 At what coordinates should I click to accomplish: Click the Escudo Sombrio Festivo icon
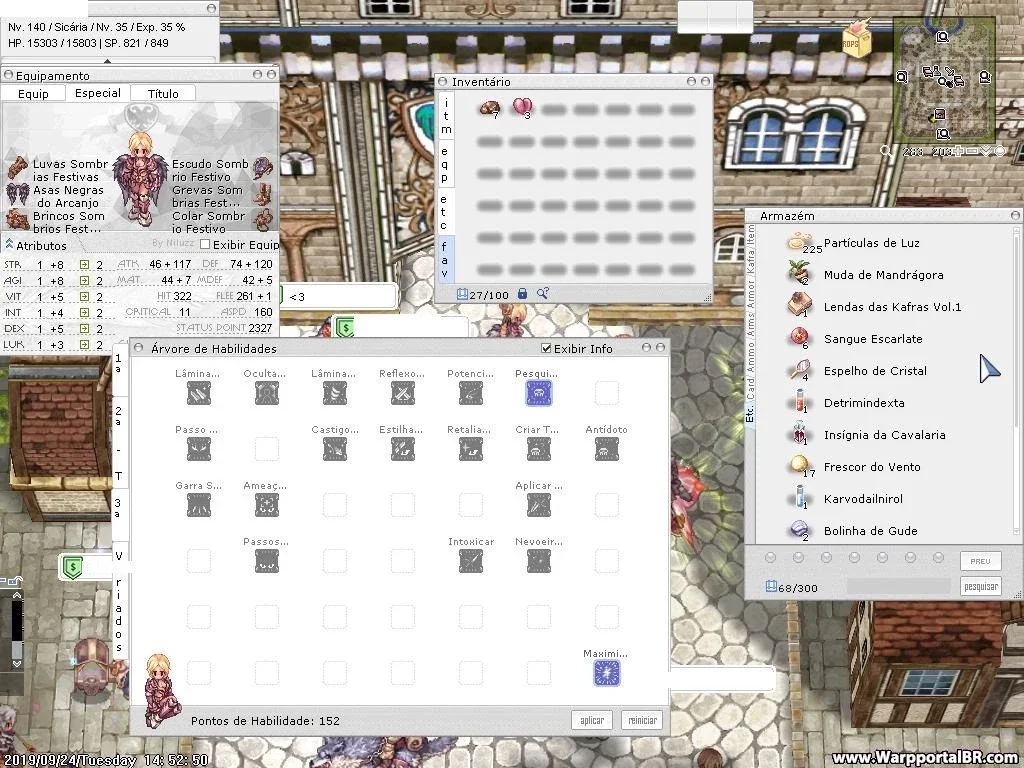click(263, 168)
